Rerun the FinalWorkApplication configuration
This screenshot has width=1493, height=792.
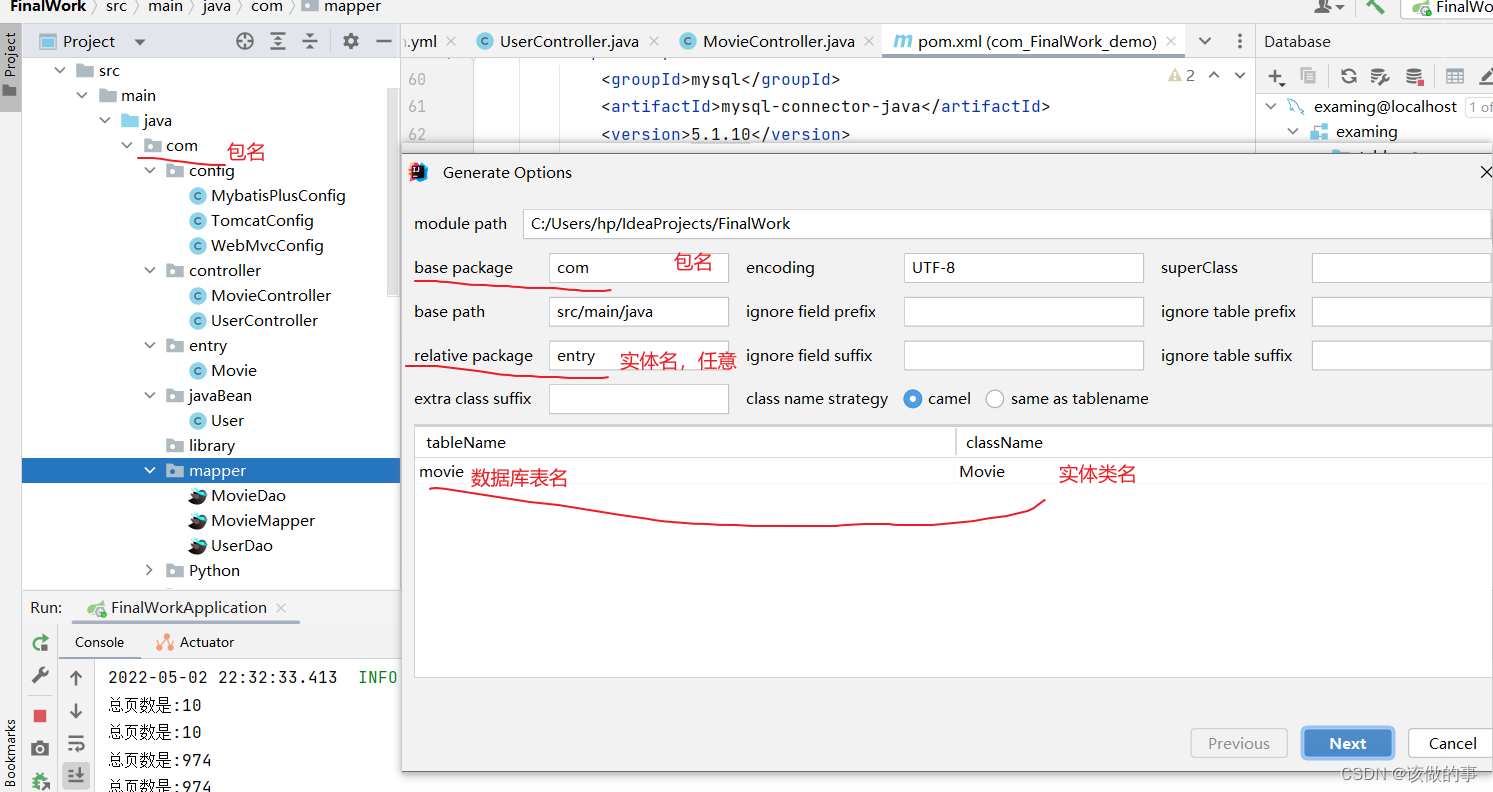pos(40,643)
